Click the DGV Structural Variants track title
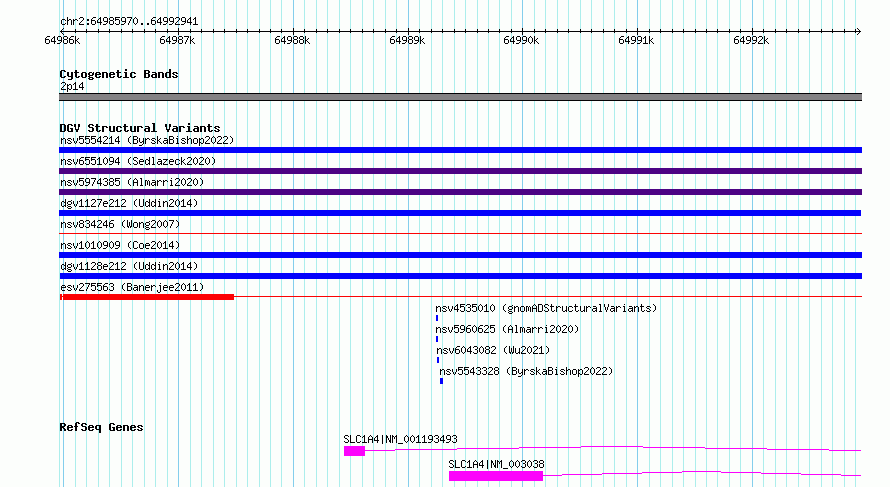The image size is (890, 487). click(140, 128)
